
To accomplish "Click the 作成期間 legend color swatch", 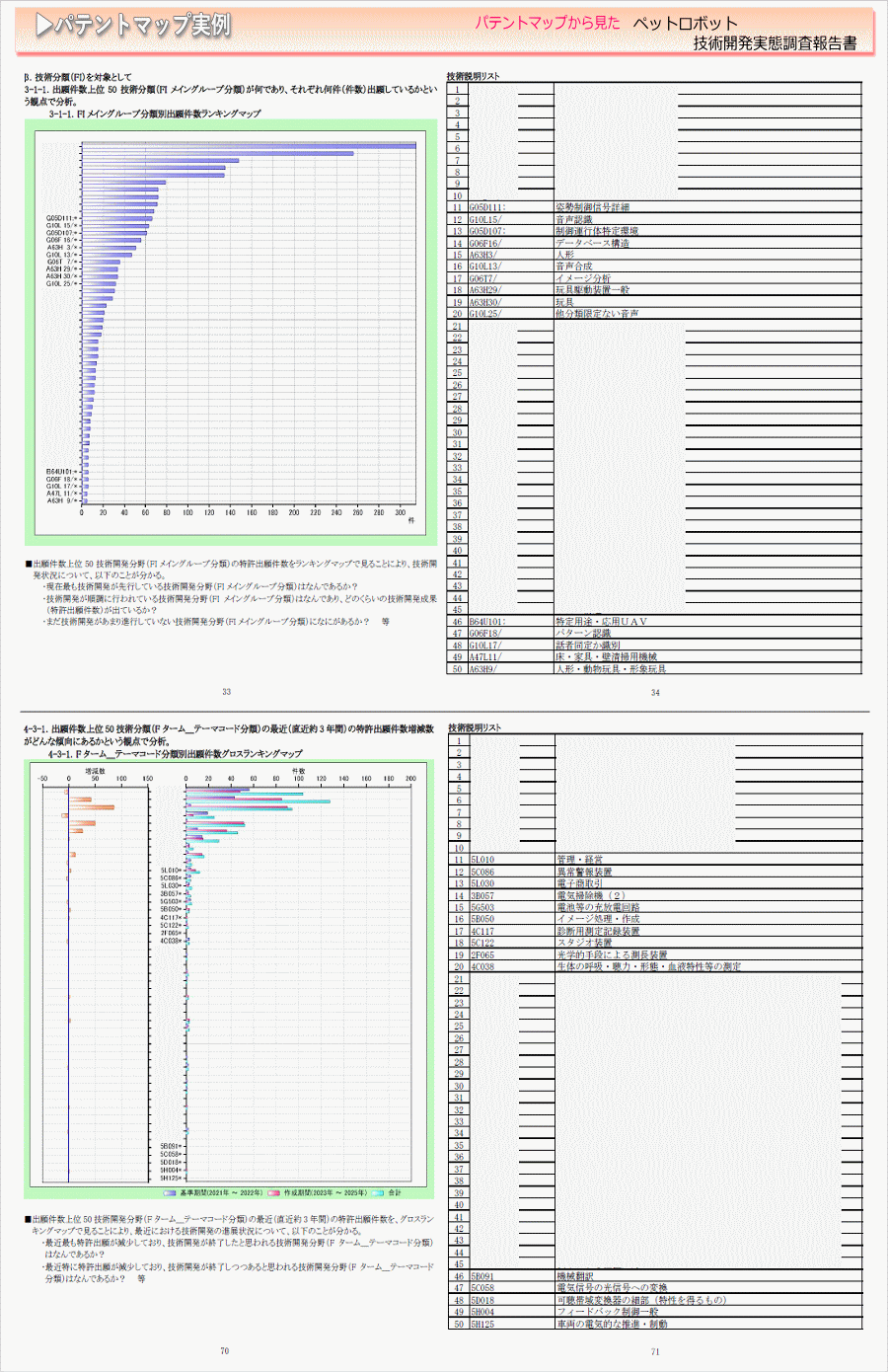I will 273,1192.
